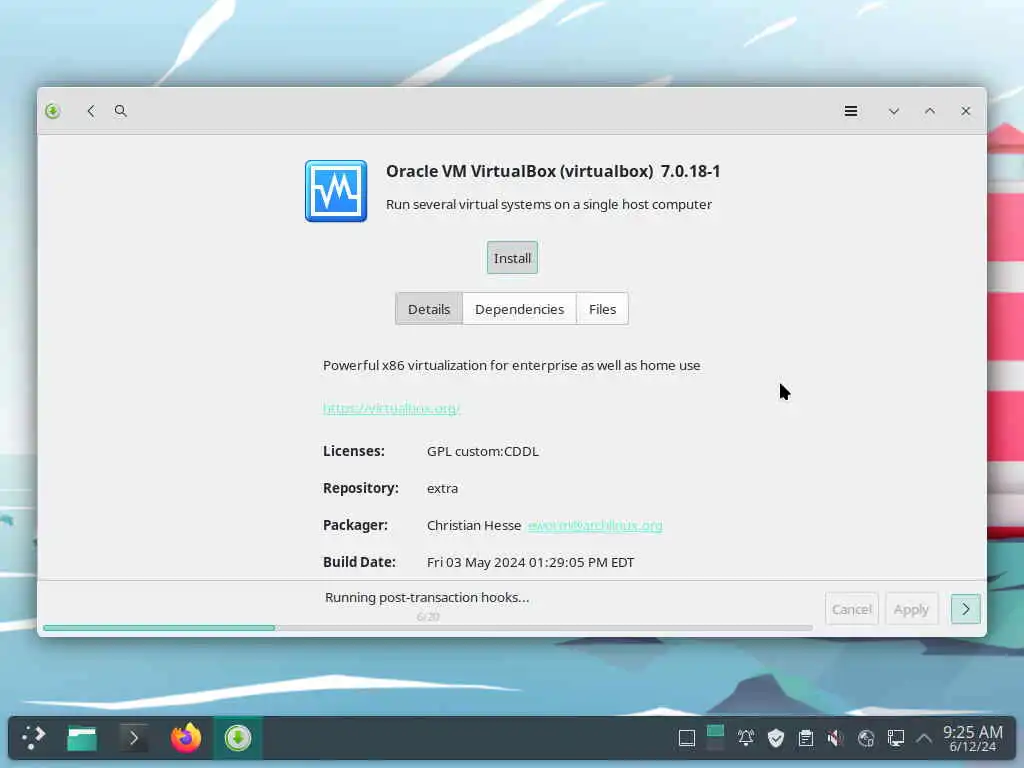The width and height of the screenshot is (1024, 768).
Task: Click the Apply button
Action: coord(911,609)
